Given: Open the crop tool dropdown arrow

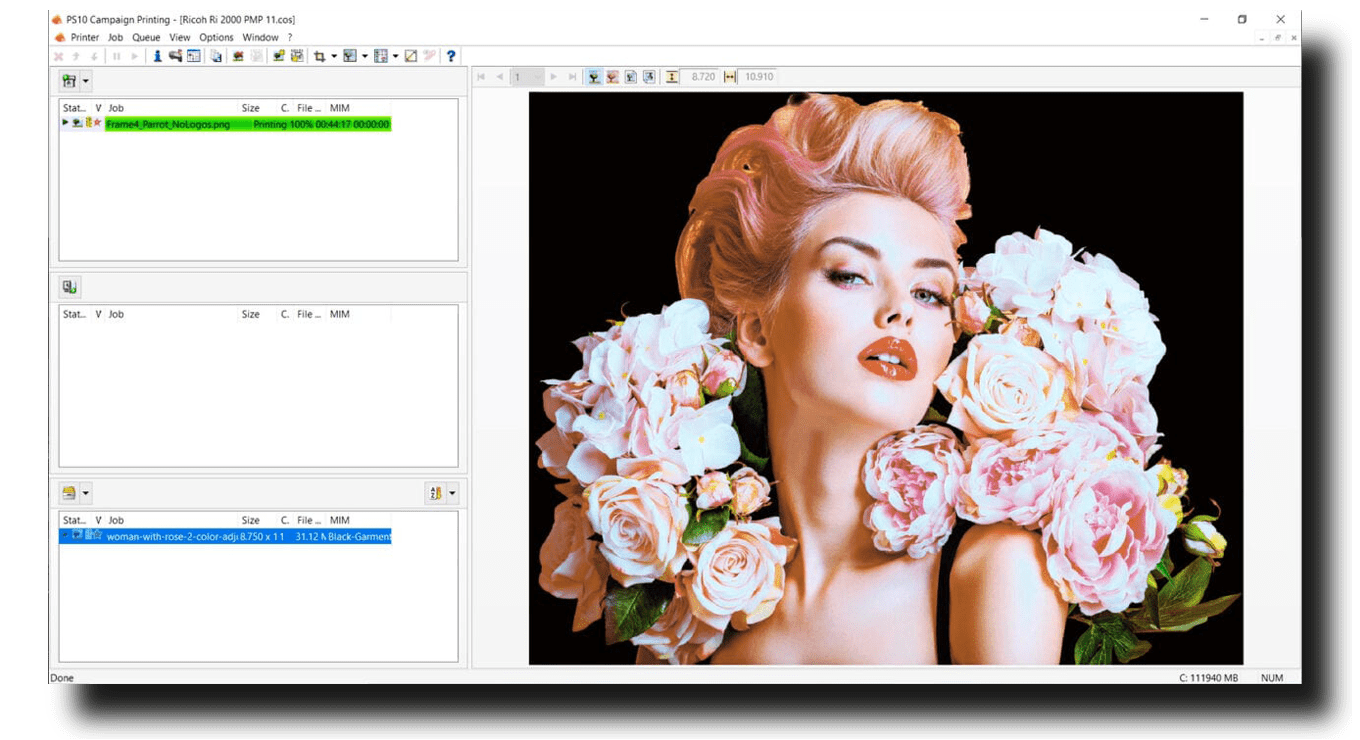Looking at the screenshot, I should [x=334, y=57].
